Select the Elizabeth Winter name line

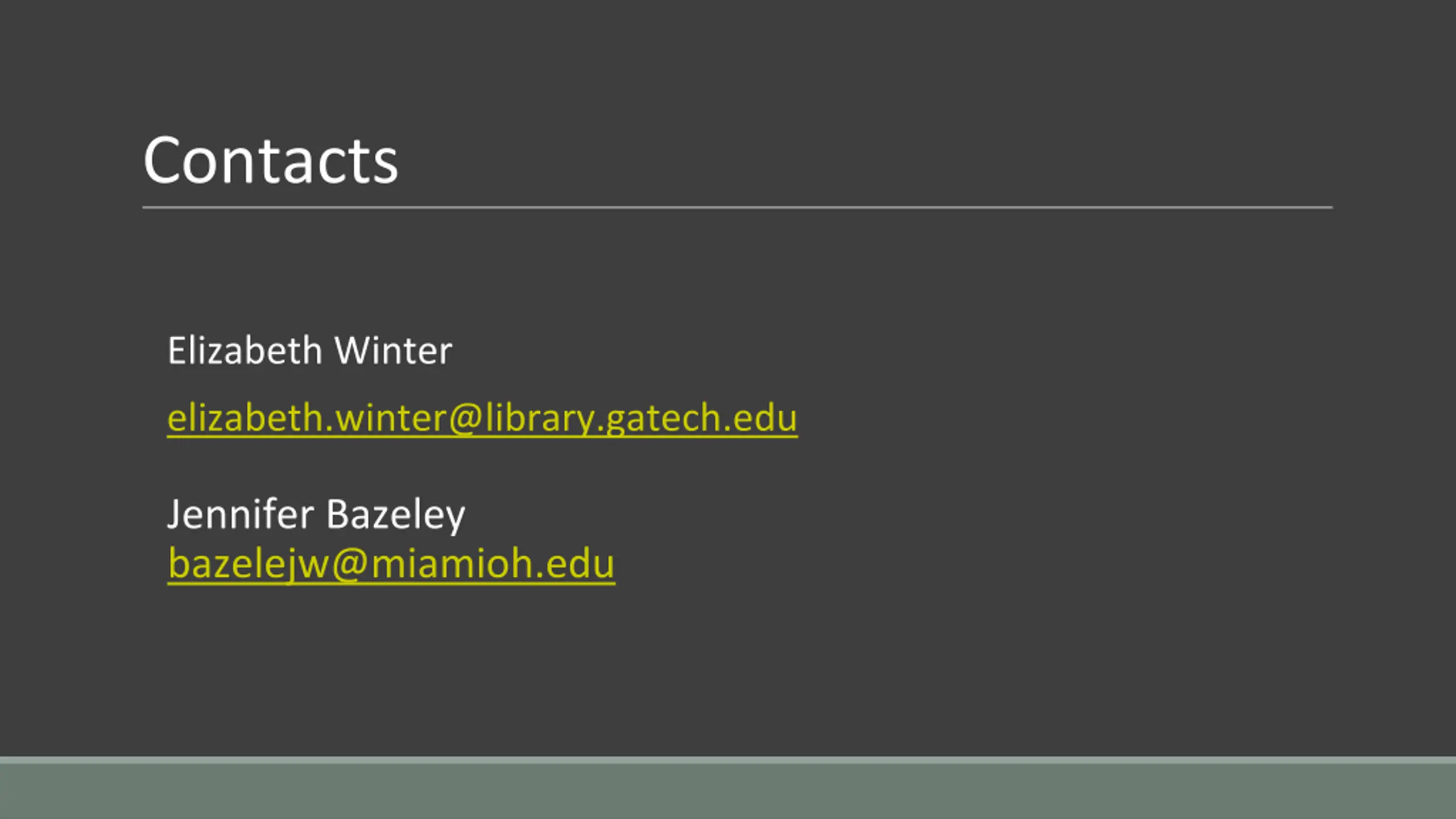310,350
